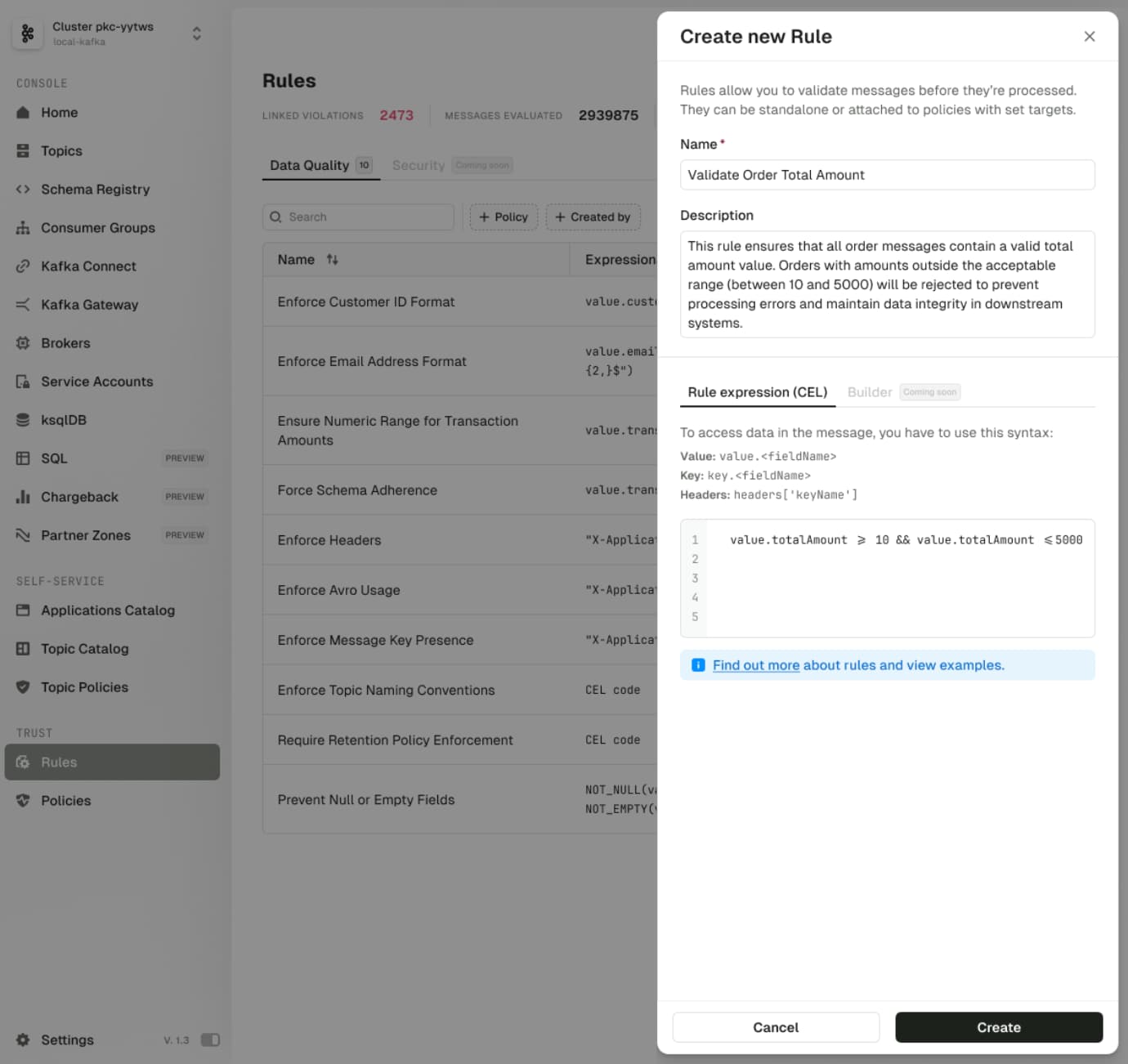The height and width of the screenshot is (1064, 1128).
Task: Click the Topic Policies shield icon
Action: coord(23,687)
